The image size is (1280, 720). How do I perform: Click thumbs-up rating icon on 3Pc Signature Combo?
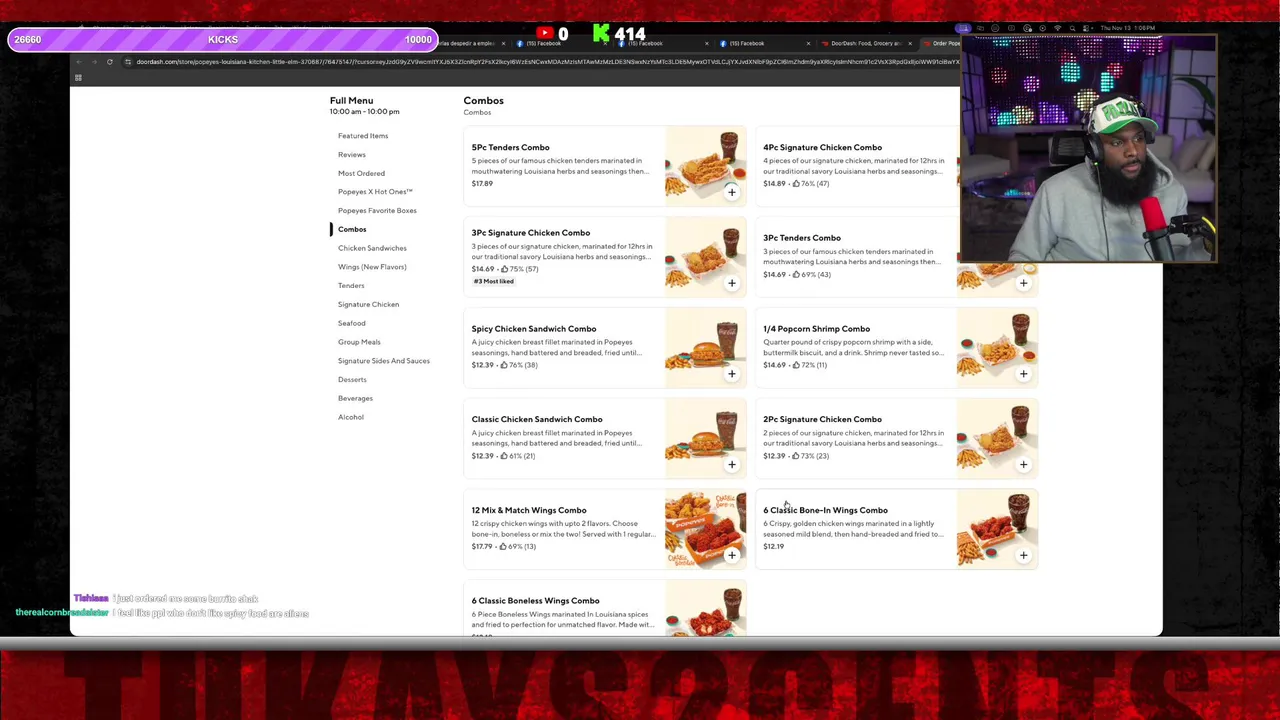504,269
